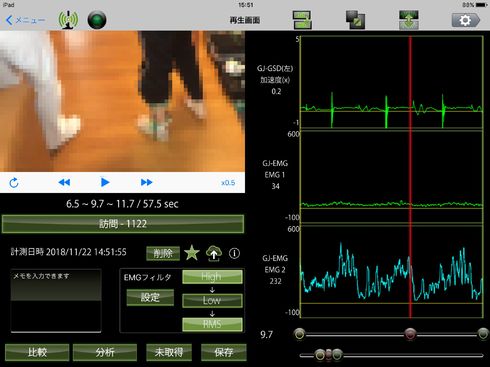Image resolution: width=490 pixels, height=367 pixels.
Task: Tap the EMG 2 value 232
Action: [x=275, y=281]
